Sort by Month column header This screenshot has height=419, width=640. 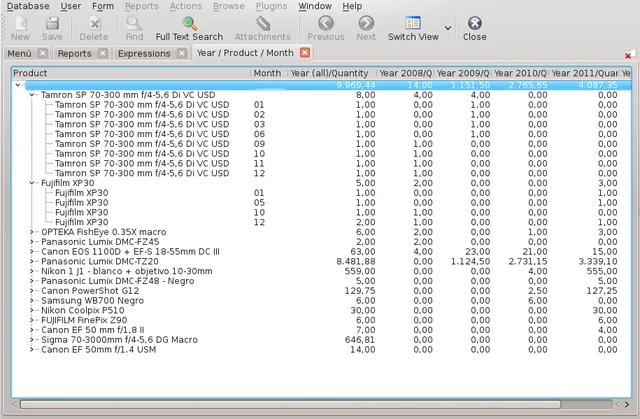point(269,73)
